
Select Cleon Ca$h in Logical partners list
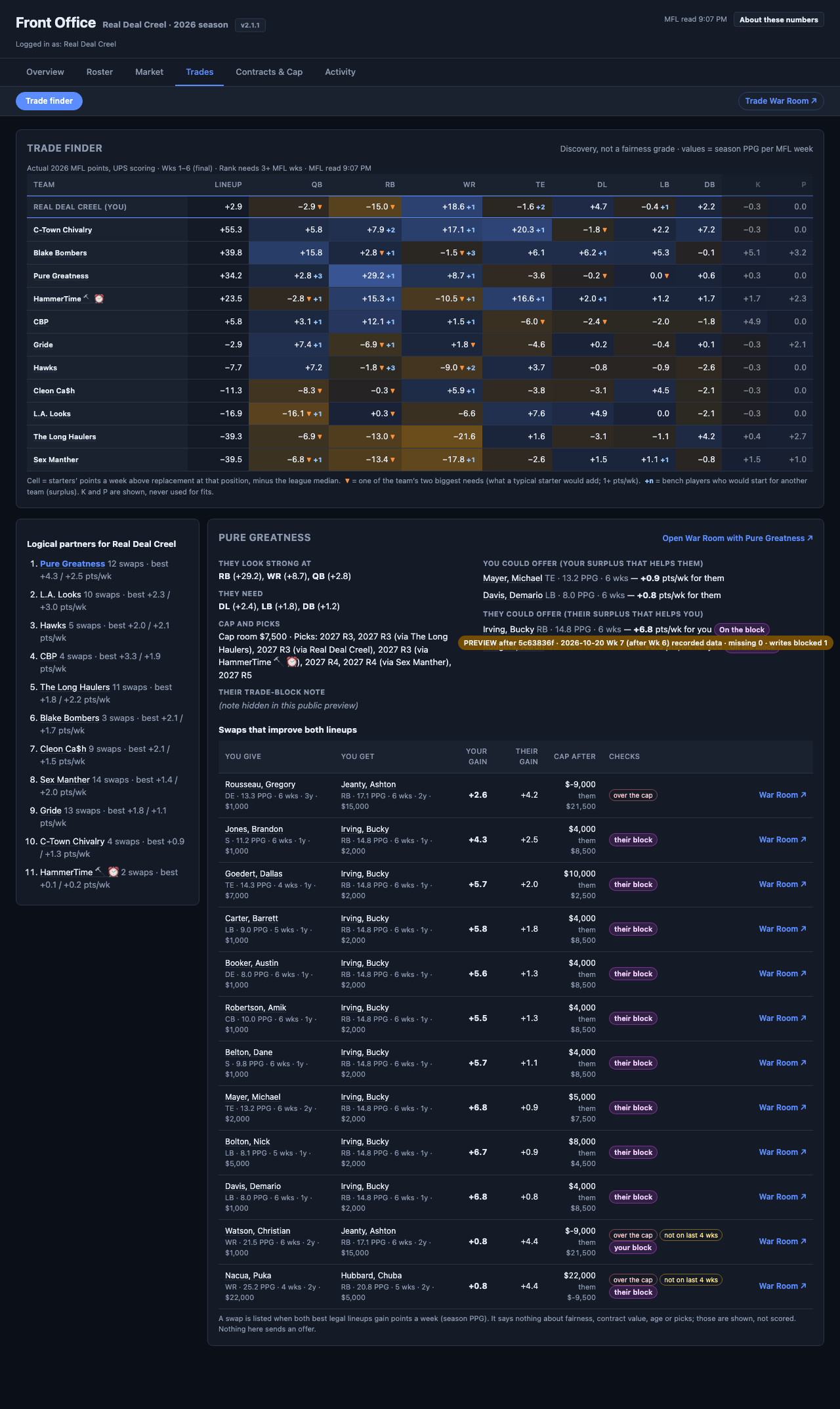[x=63, y=749]
